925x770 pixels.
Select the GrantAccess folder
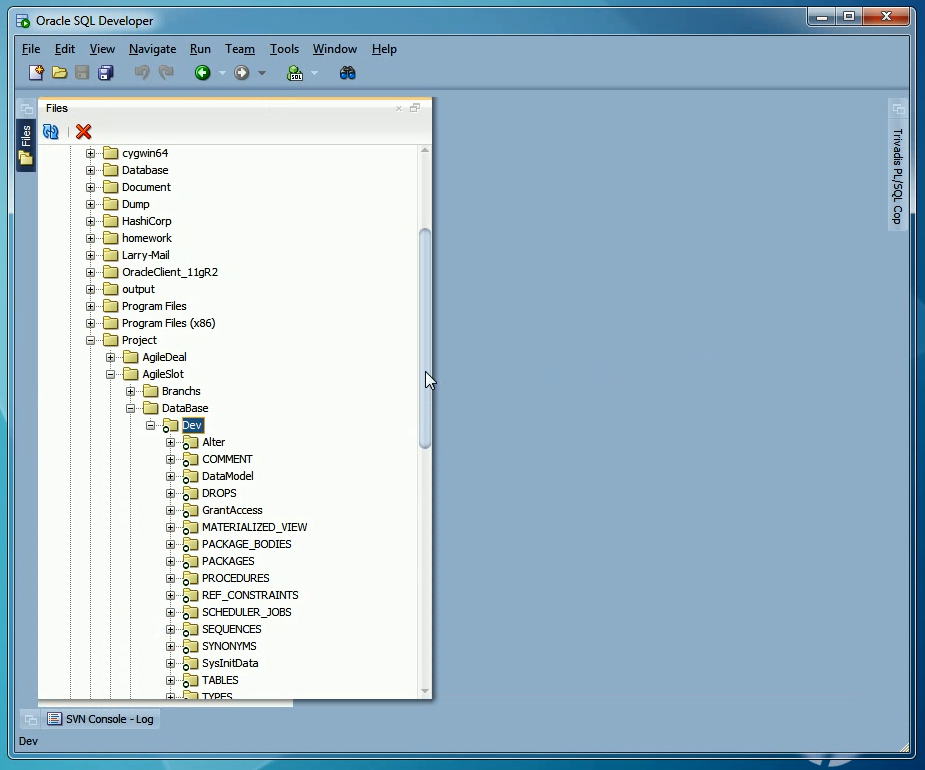click(232, 510)
